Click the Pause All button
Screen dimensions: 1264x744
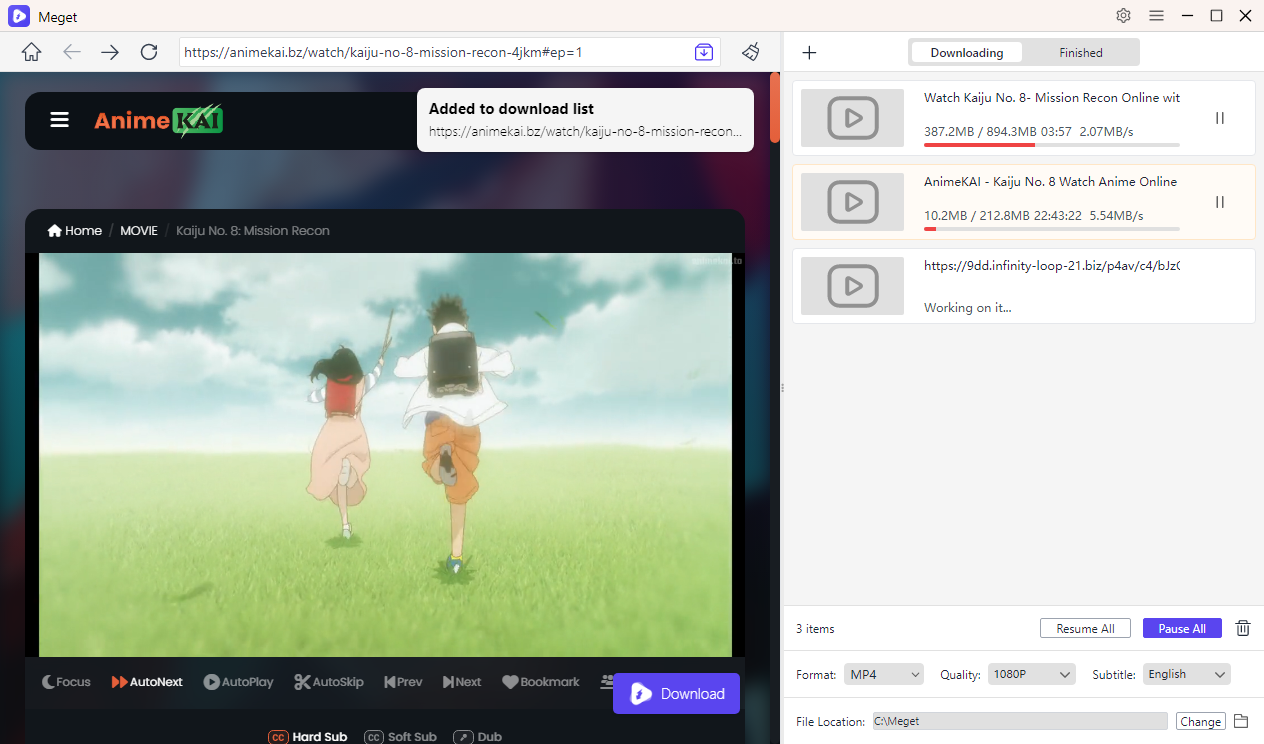click(x=1181, y=628)
